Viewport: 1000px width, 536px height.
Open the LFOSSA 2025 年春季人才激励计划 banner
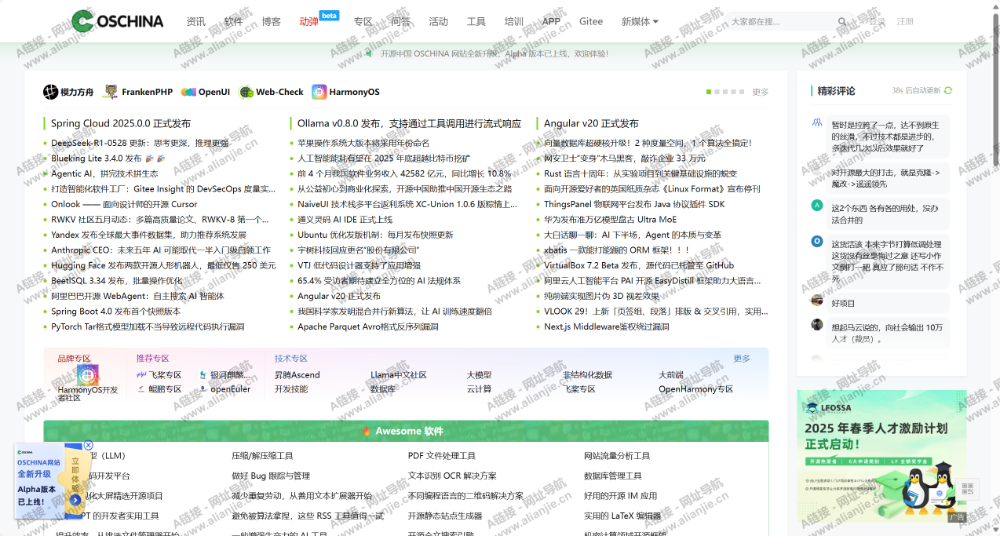881,457
